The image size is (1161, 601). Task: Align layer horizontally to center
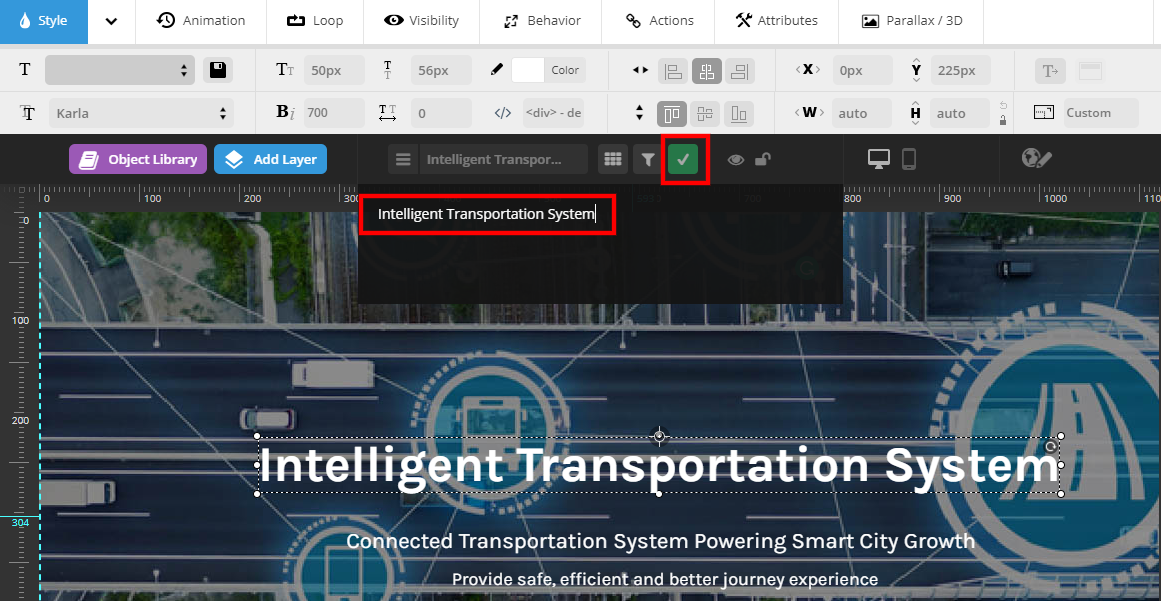tap(706, 70)
